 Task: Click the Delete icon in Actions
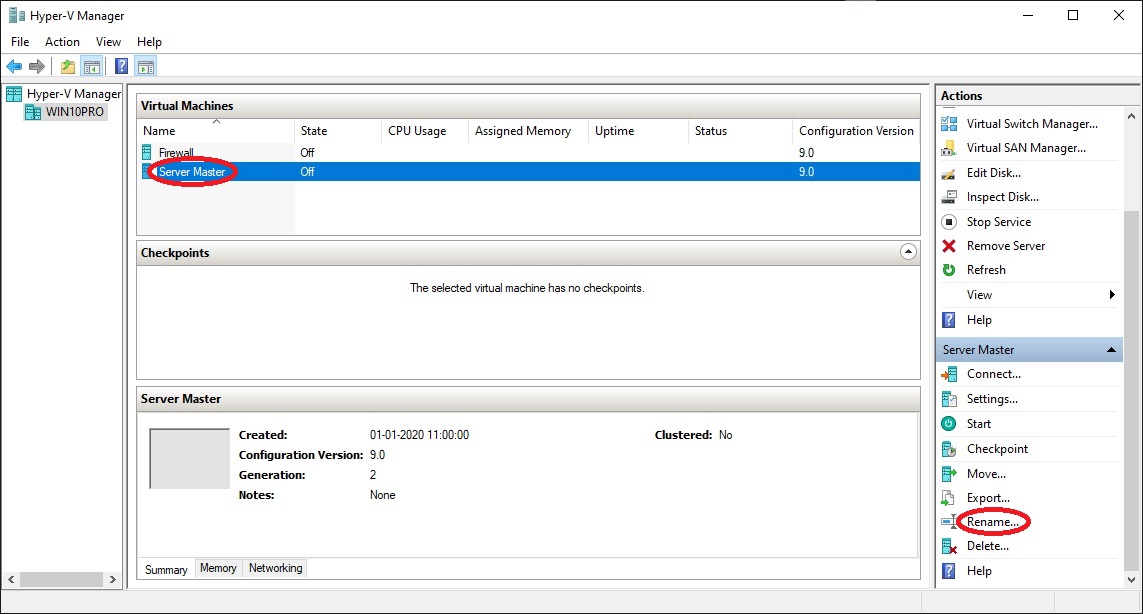point(949,546)
